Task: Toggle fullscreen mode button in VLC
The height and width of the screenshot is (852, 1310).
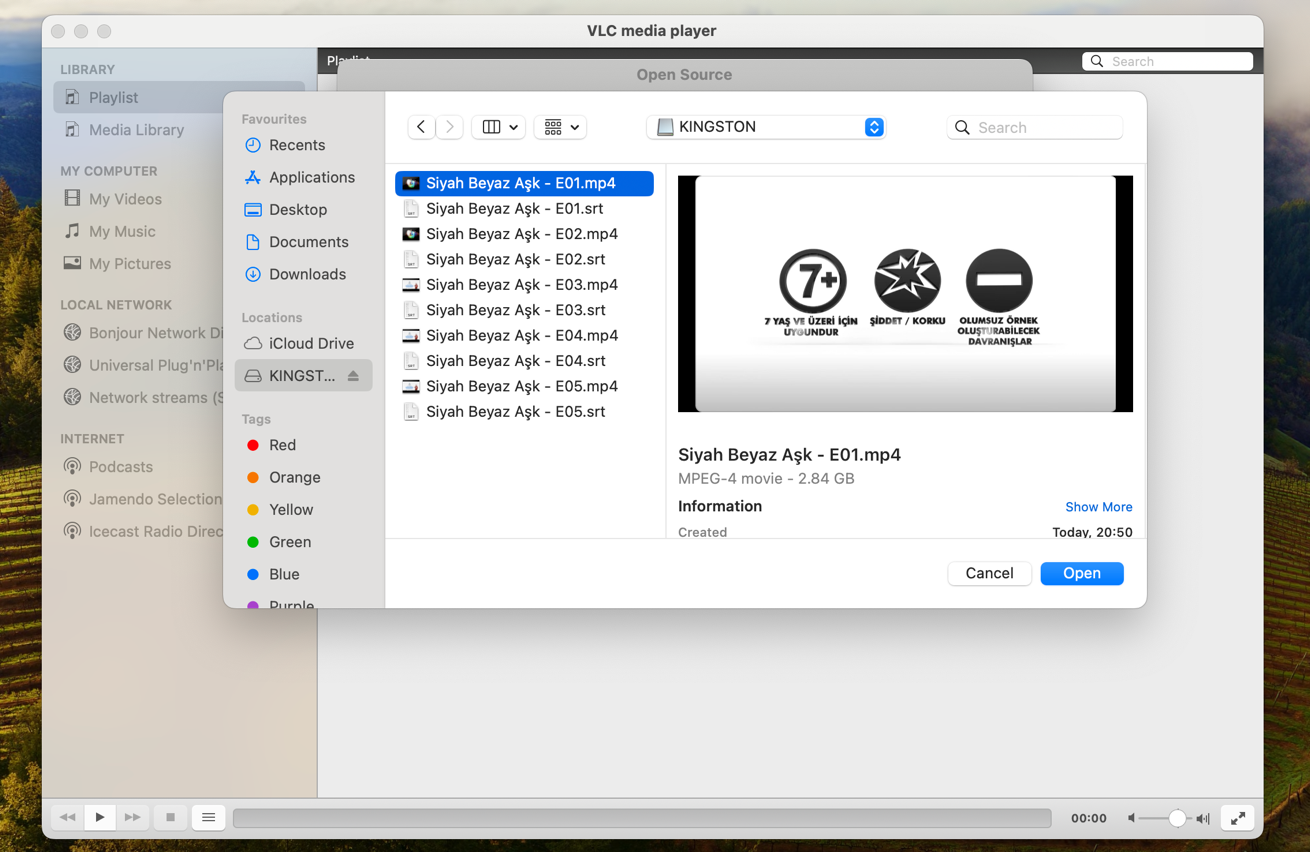Action: pyautogui.click(x=1238, y=818)
